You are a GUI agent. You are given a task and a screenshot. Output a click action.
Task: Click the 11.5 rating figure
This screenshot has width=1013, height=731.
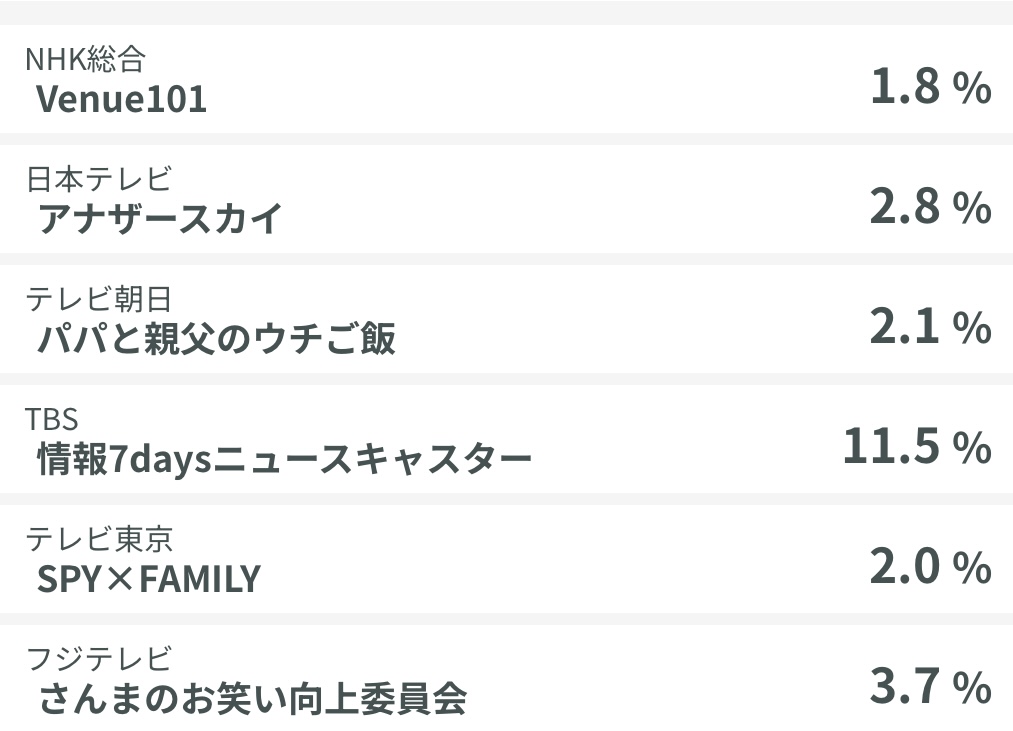click(x=891, y=448)
